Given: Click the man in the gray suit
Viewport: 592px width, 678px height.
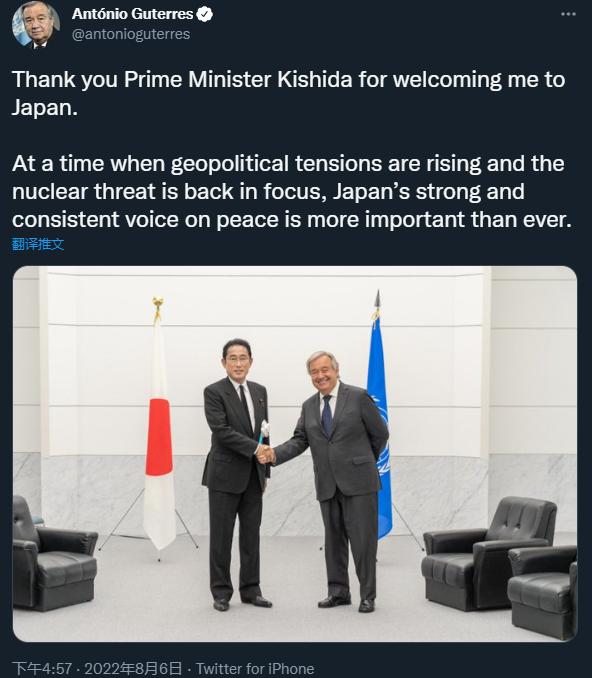Looking at the screenshot, I should [337, 481].
